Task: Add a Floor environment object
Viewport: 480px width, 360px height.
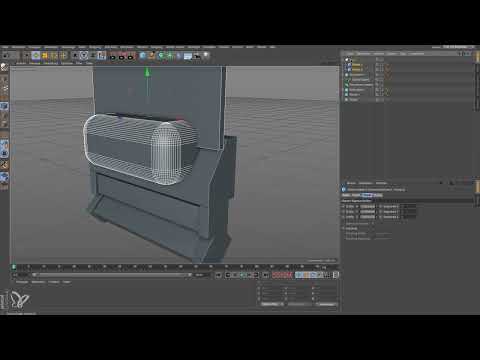Action: click(188, 56)
